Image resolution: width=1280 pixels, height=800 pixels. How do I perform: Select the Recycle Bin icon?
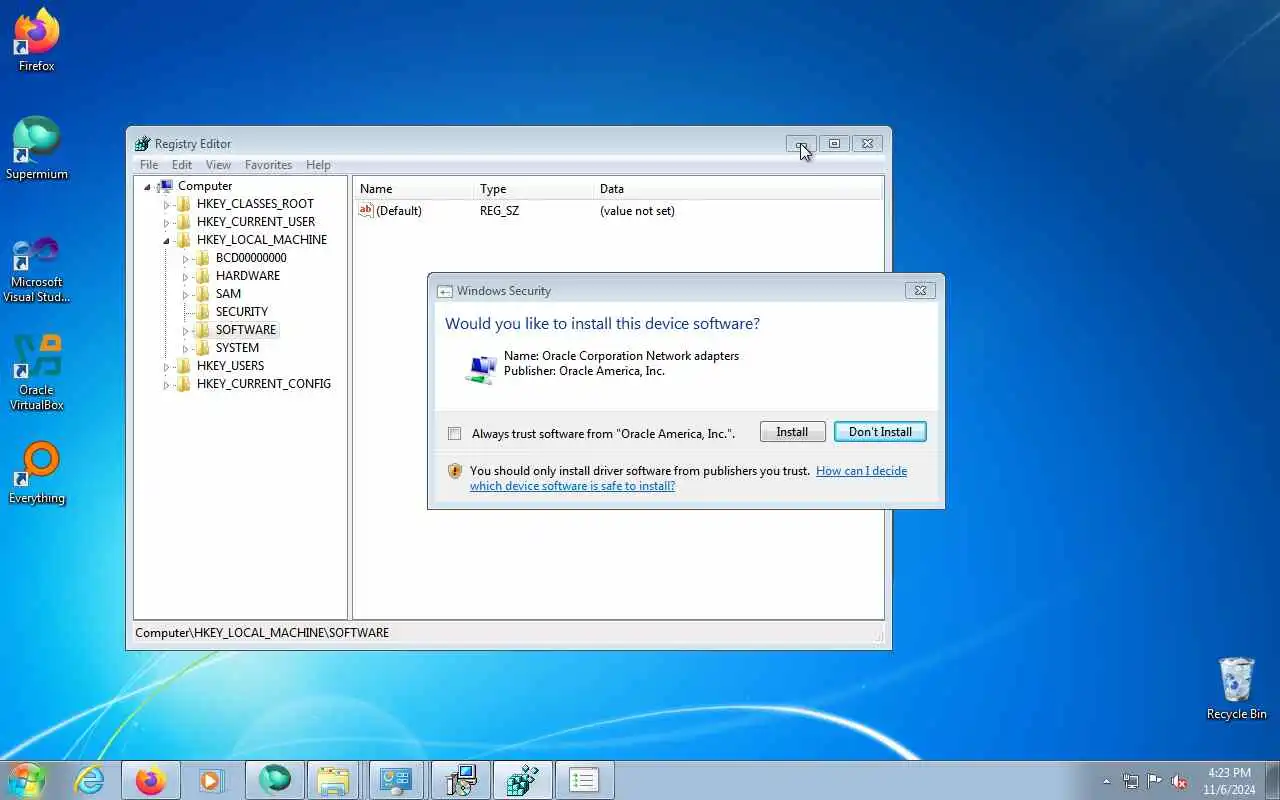pos(1236,688)
